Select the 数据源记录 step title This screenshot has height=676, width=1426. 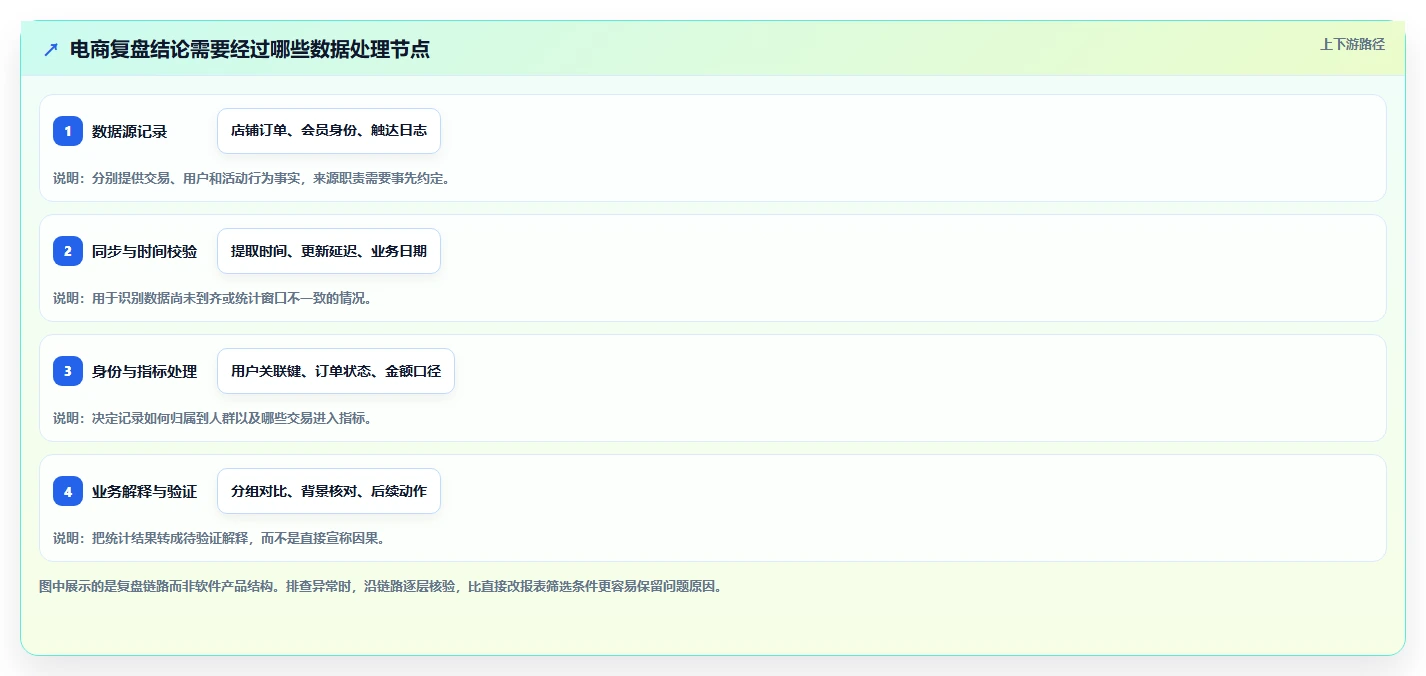point(129,131)
